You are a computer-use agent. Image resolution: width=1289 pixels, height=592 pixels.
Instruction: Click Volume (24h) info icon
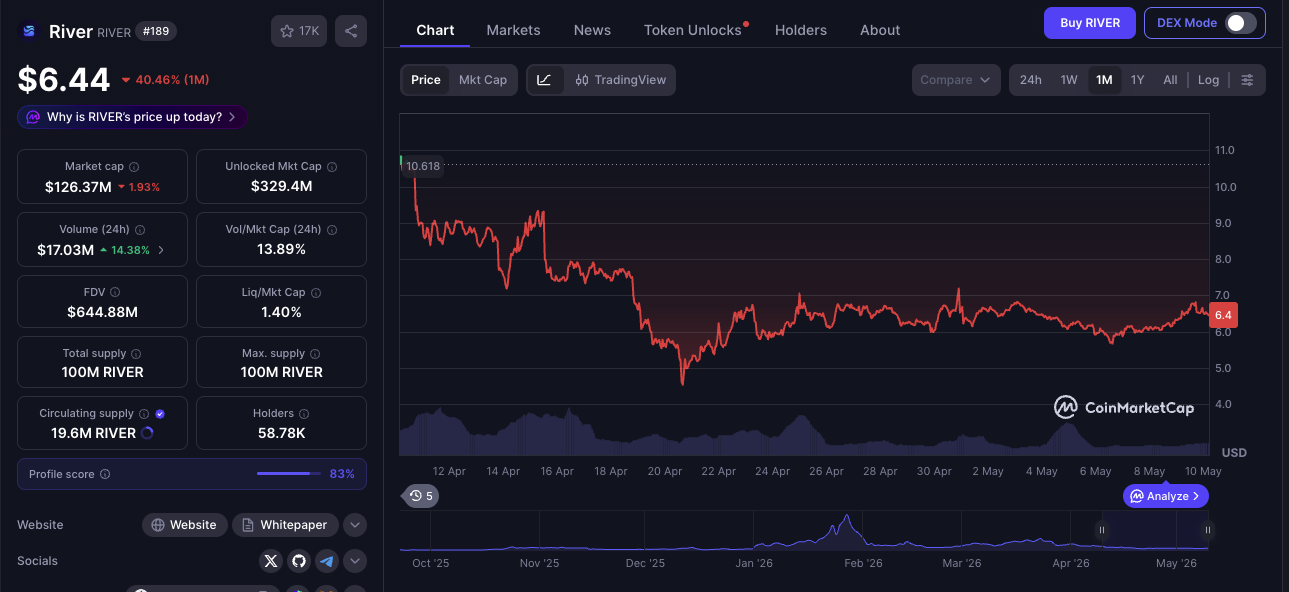point(140,230)
